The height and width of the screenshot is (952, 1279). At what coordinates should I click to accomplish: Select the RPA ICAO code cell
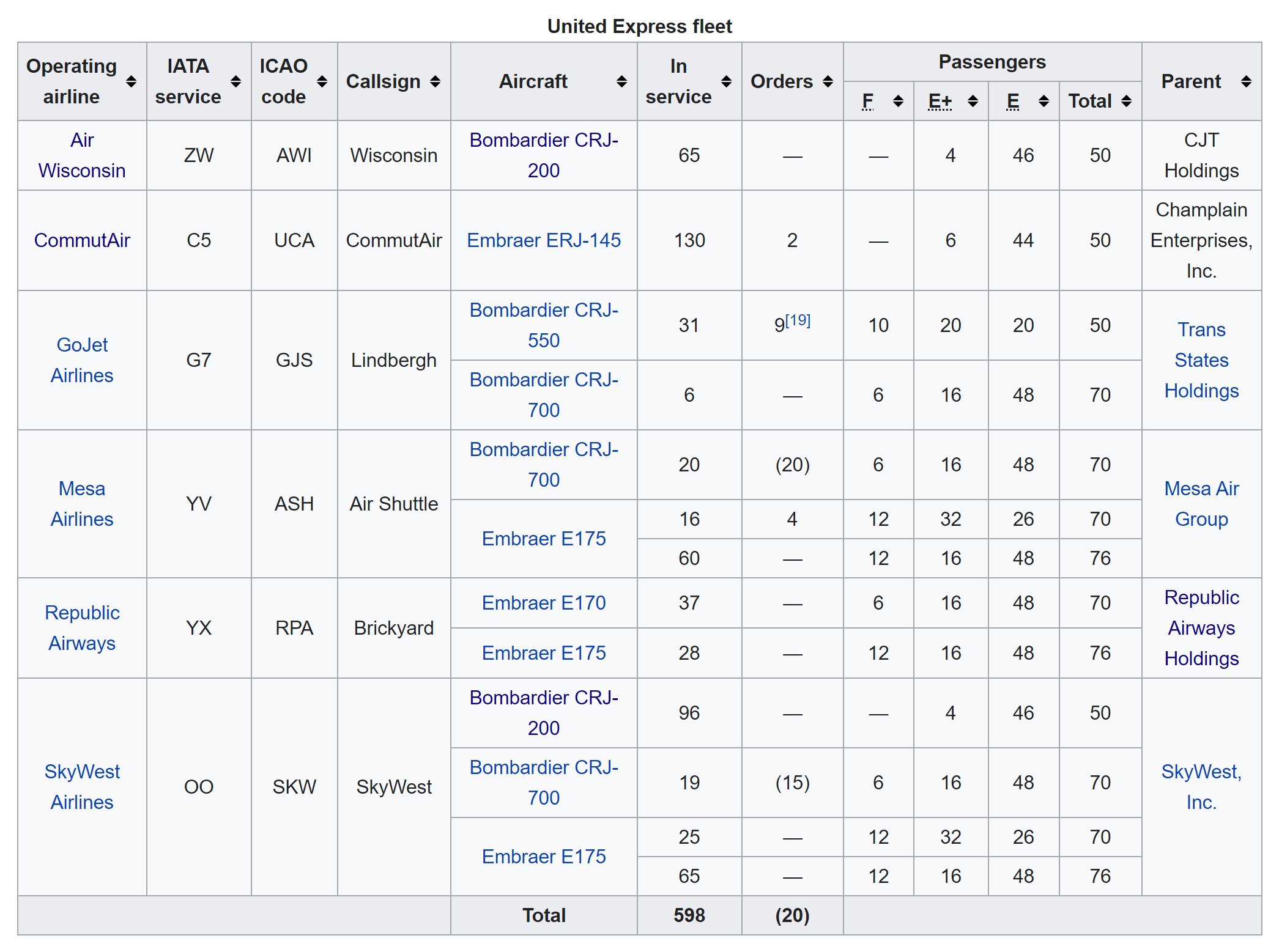pyautogui.click(x=294, y=628)
